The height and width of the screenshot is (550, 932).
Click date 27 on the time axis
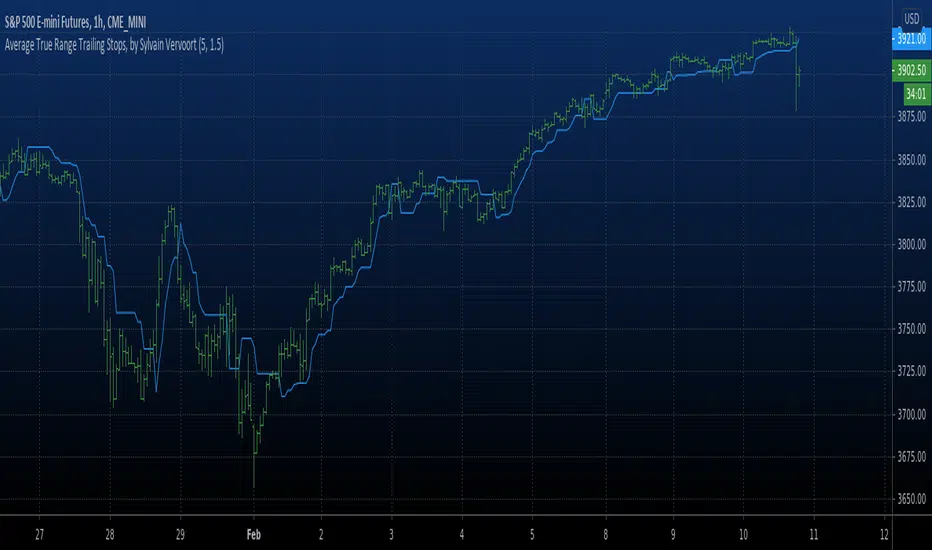pos(39,535)
